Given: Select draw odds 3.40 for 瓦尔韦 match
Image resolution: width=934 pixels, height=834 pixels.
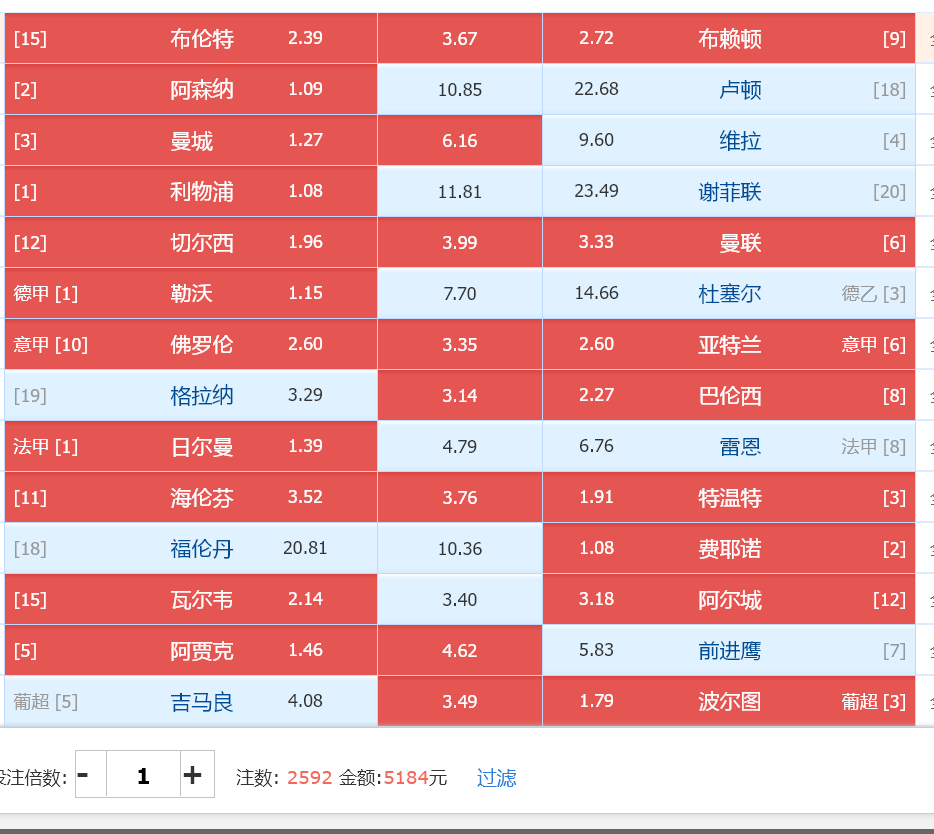Looking at the screenshot, I should (x=460, y=599).
